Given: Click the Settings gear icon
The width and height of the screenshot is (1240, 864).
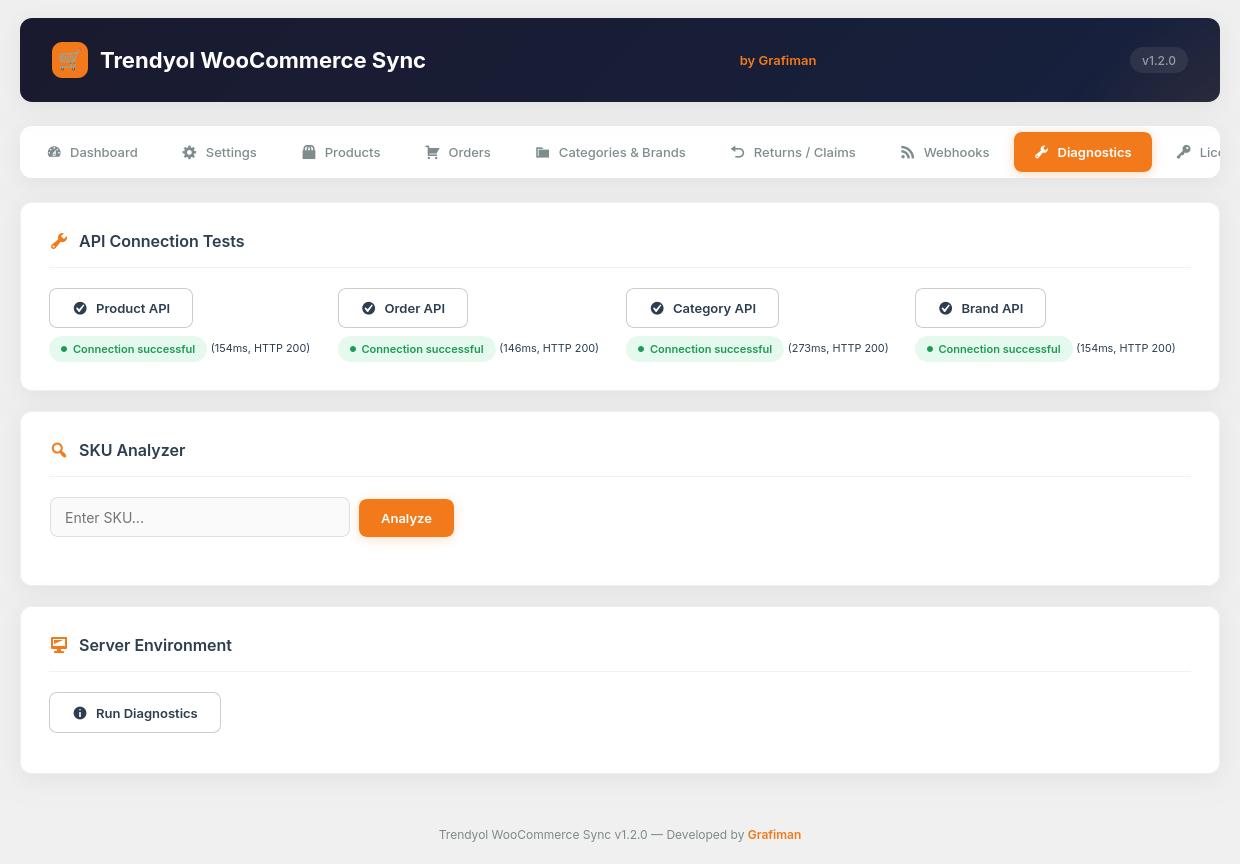Looking at the screenshot, I should (189, 152).
